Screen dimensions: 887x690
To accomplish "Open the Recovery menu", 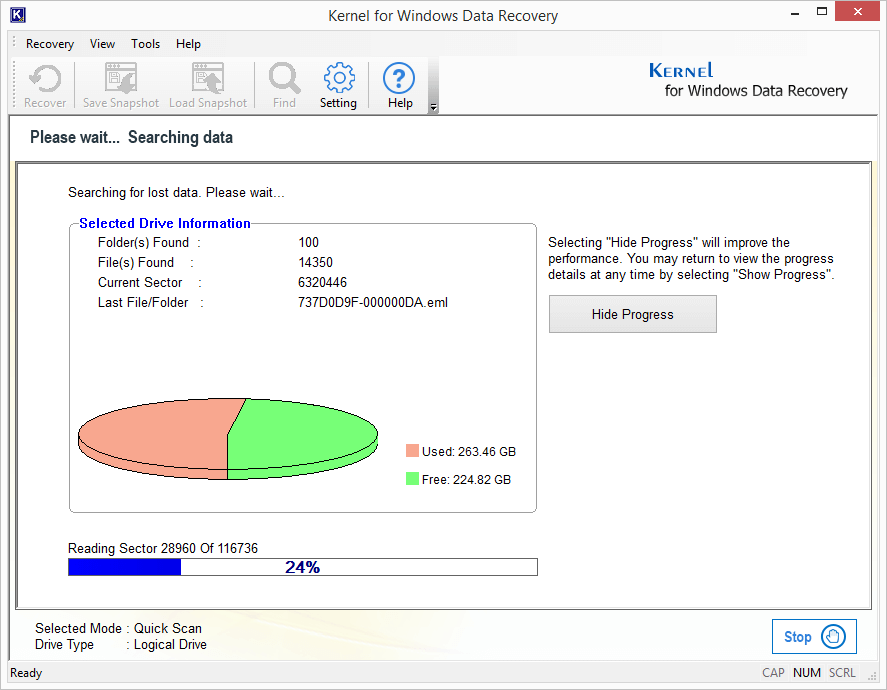I will pos(50,44).
